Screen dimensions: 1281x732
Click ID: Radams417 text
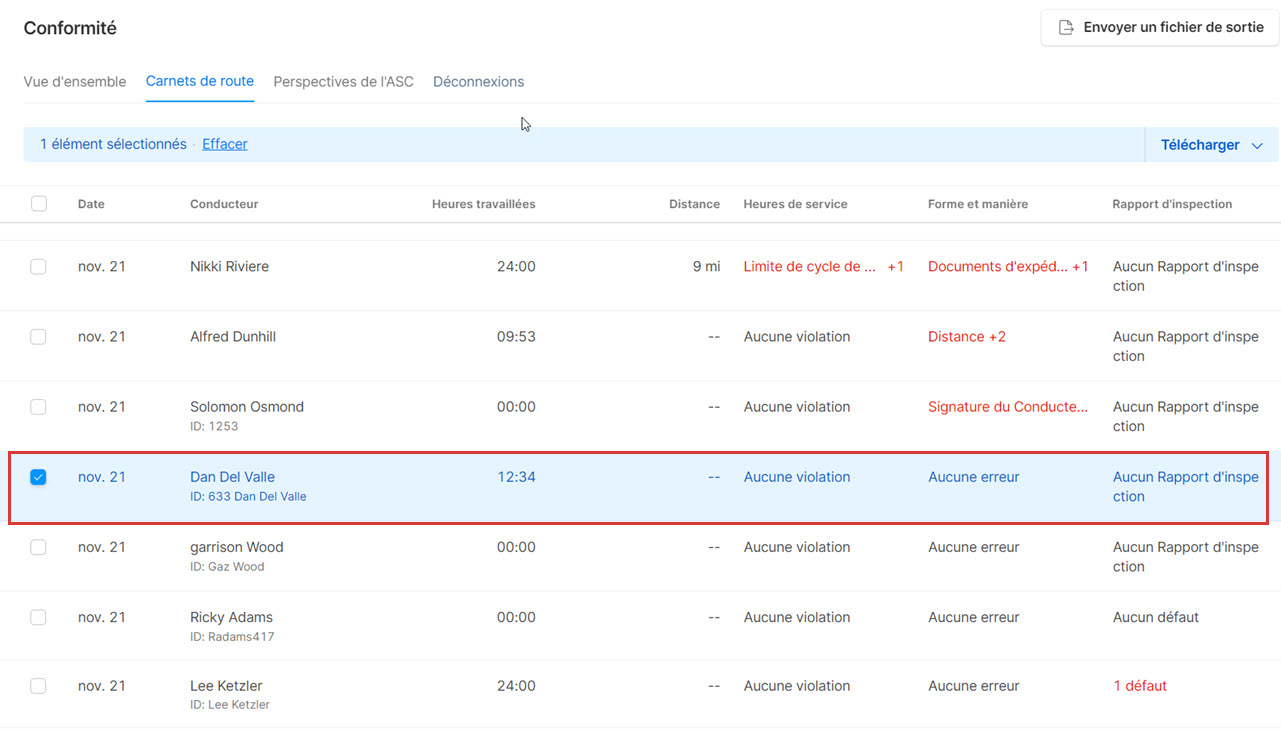pyautogui.click(x=232, y=636)
